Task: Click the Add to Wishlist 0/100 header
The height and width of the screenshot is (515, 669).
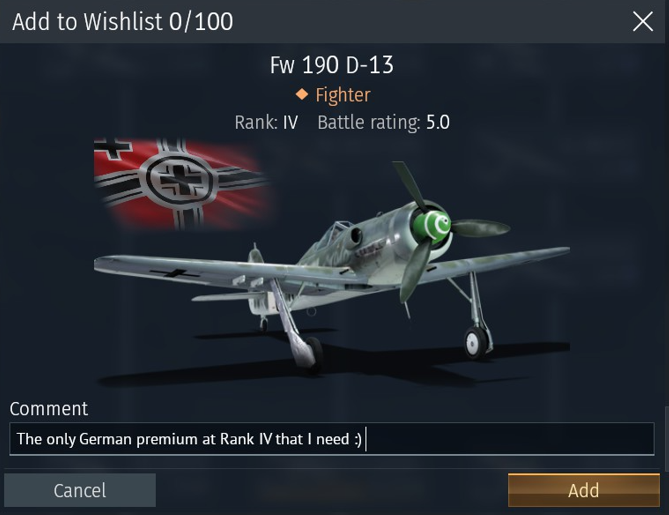Action: pos(122,22)
